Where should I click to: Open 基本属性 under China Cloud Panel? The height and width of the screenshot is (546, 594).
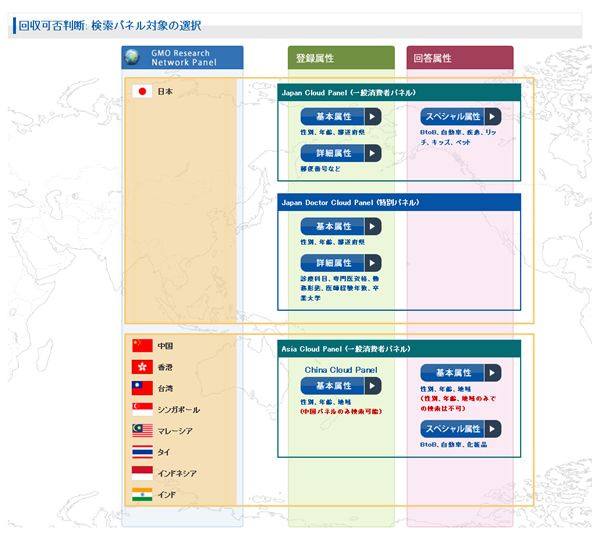tap(341, 386)
